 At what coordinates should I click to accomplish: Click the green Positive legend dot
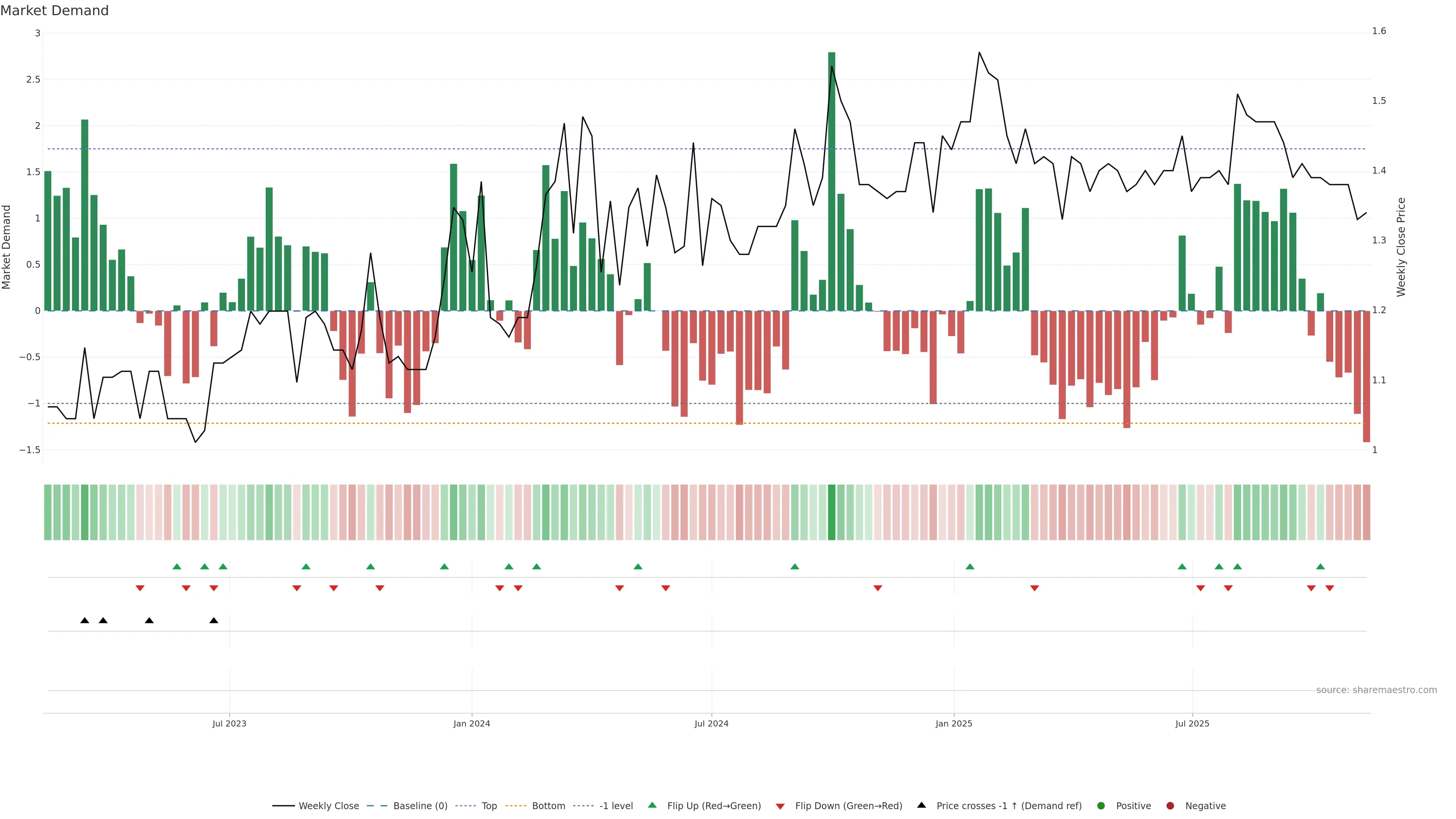point(1100,806)
